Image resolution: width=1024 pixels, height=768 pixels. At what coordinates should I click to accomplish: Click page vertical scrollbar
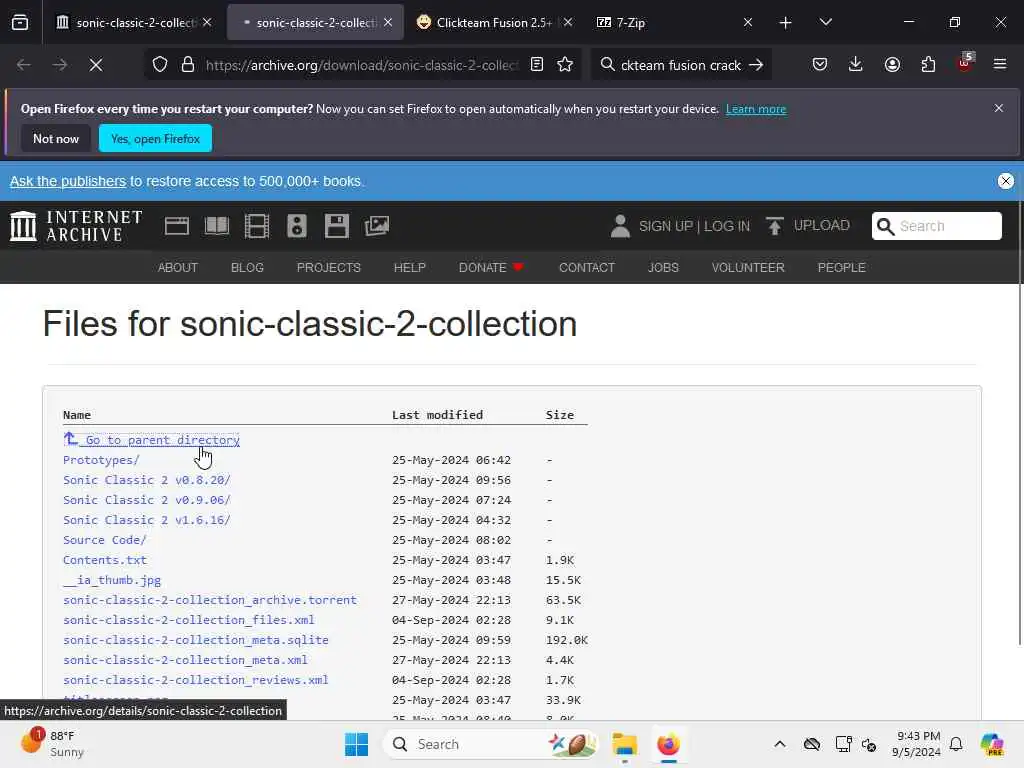1020,424
